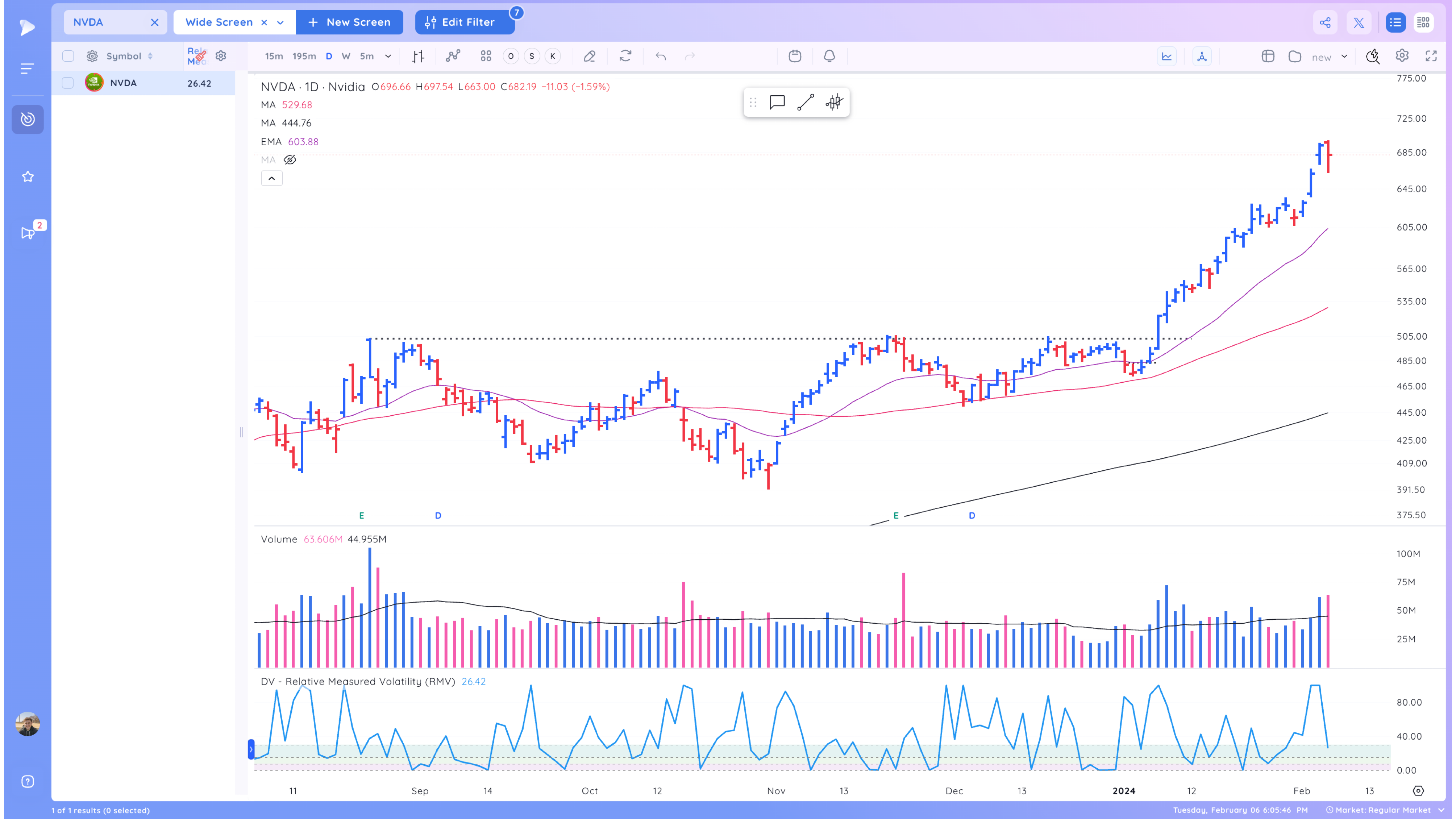Open the favorites star icon

tap(28, 177)
